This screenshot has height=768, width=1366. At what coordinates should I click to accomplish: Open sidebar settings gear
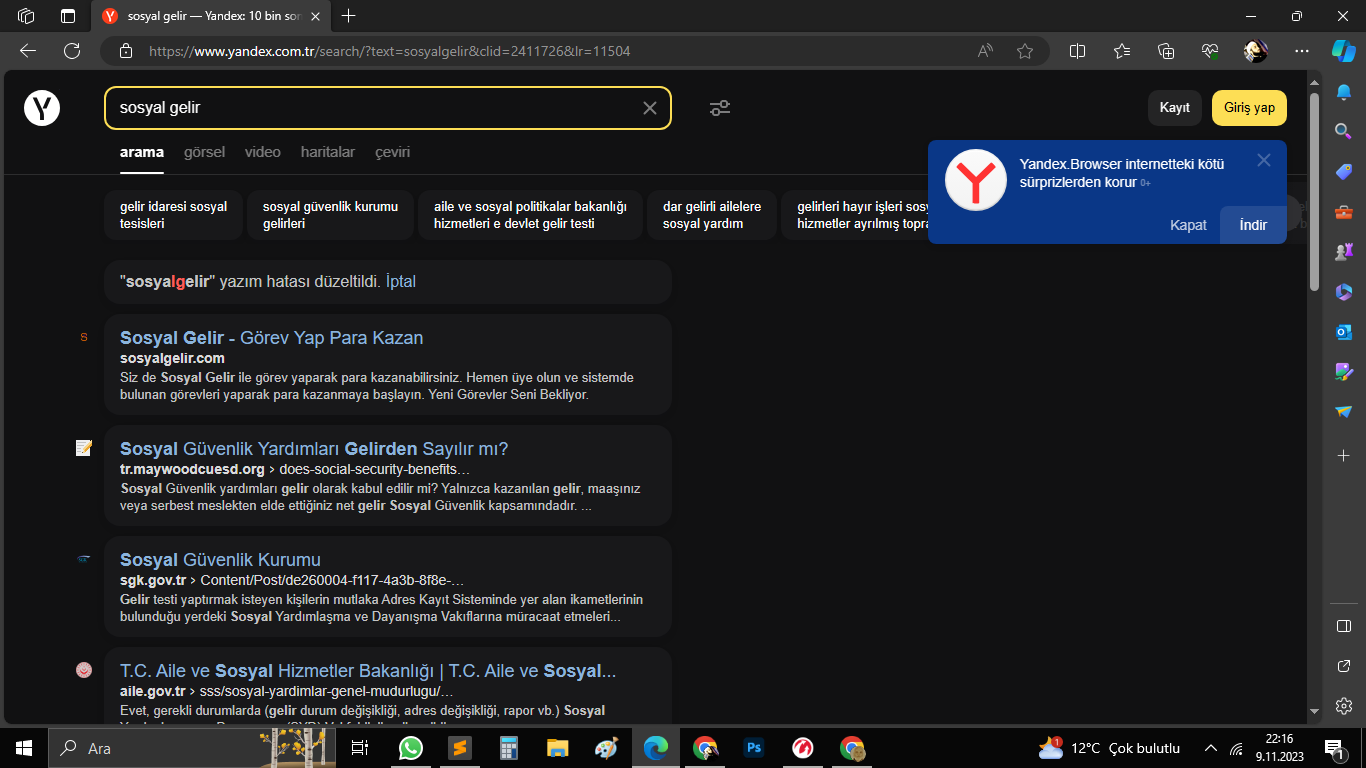1344,705
